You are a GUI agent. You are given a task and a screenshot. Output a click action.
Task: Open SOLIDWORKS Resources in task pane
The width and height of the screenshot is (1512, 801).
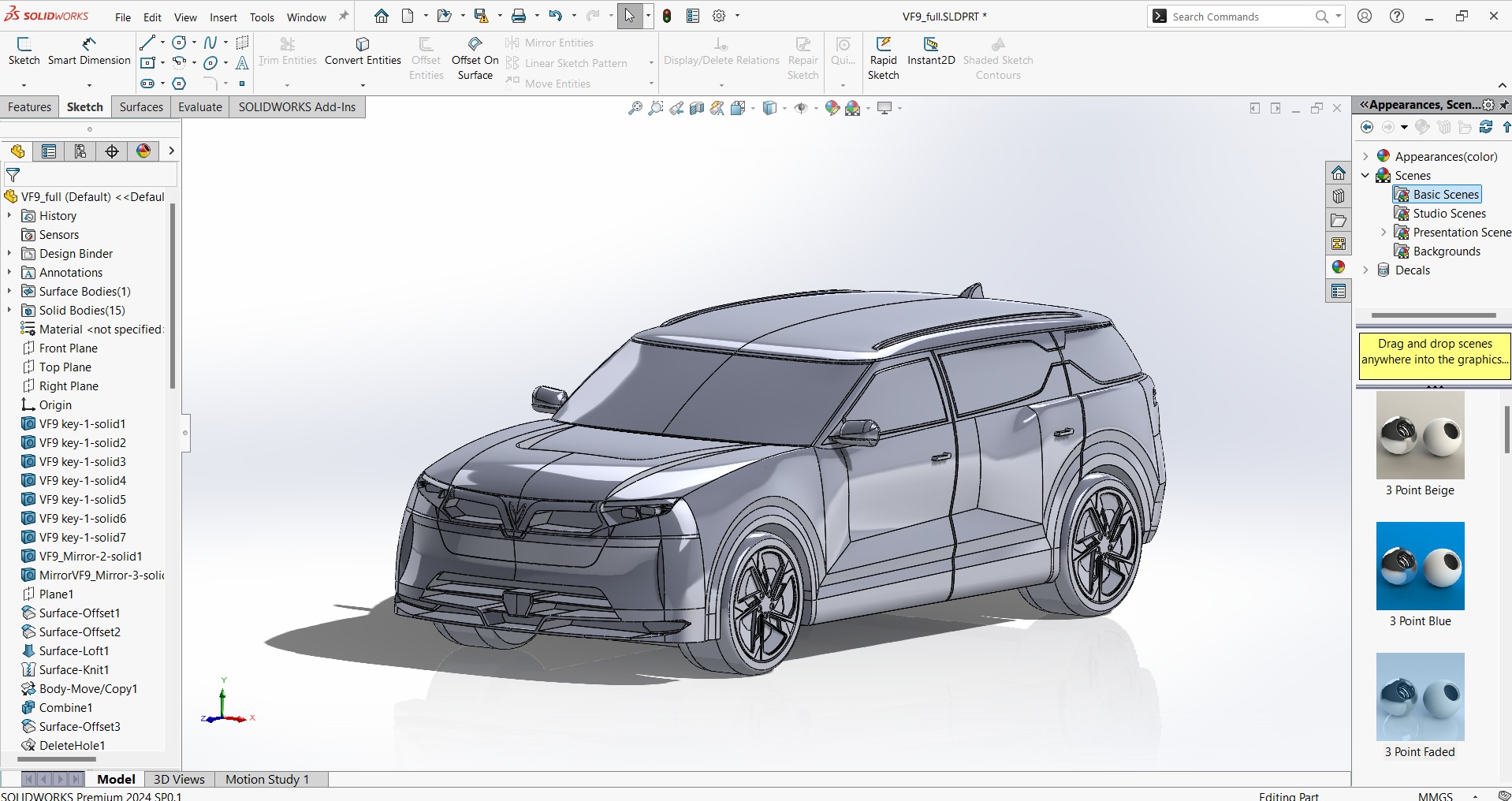[x=1339, y=173]
